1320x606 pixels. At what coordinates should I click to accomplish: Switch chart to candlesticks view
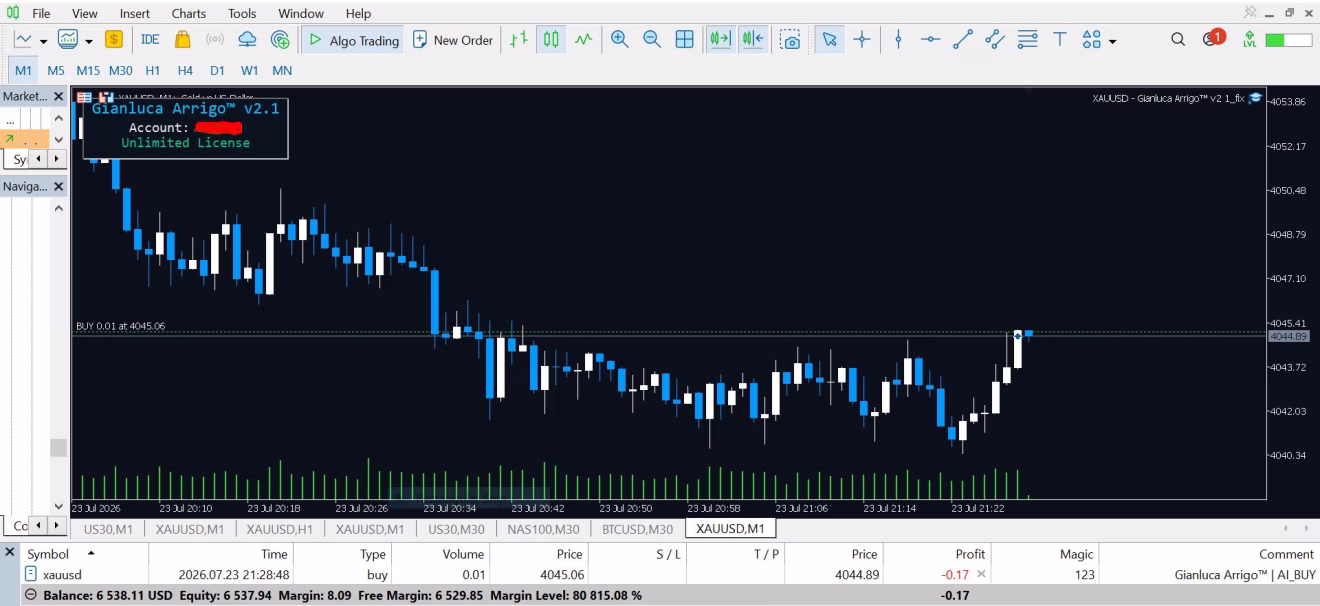[551, 40]
